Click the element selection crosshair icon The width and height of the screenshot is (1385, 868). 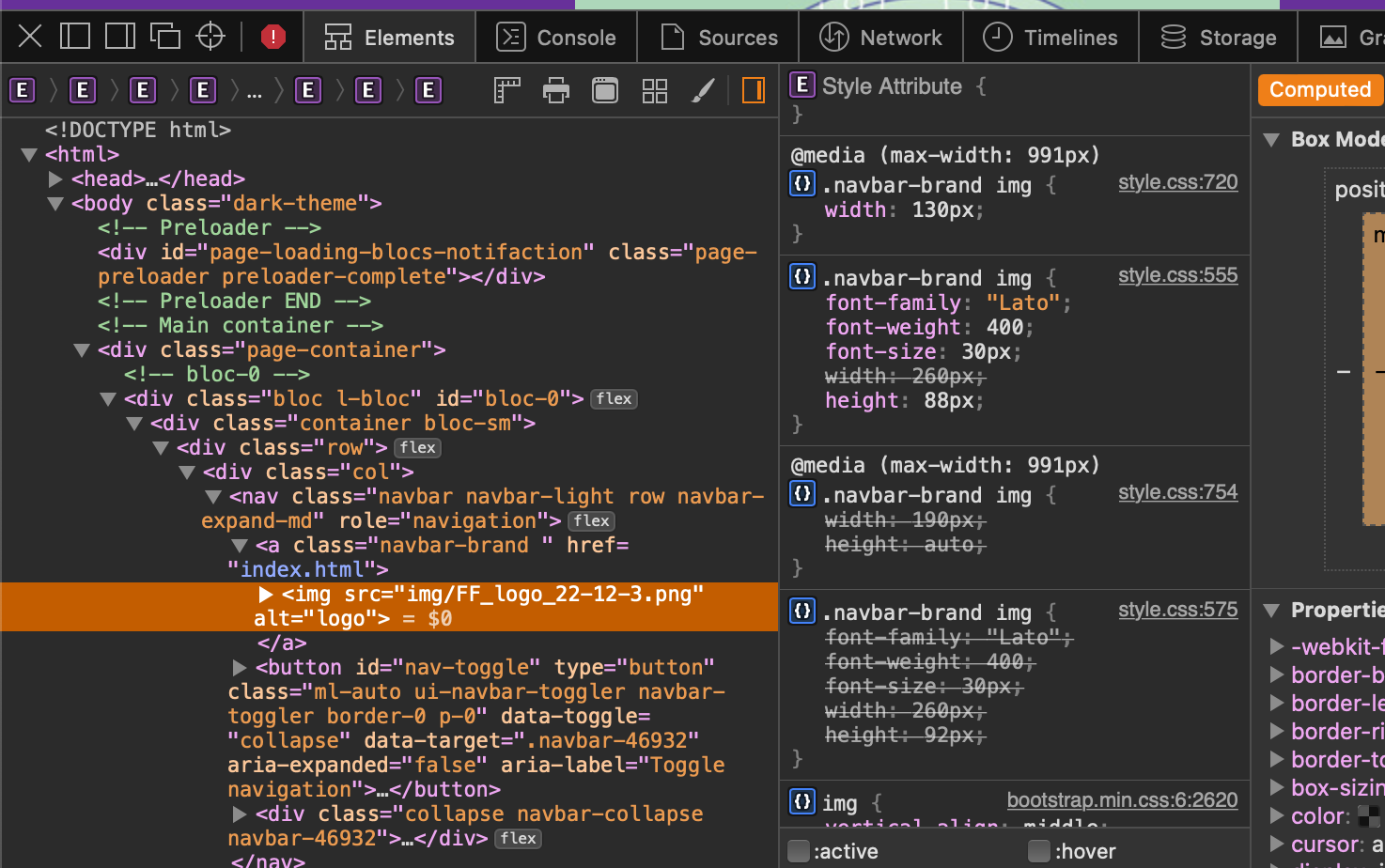pyautogui.click(x=210, y=37)
